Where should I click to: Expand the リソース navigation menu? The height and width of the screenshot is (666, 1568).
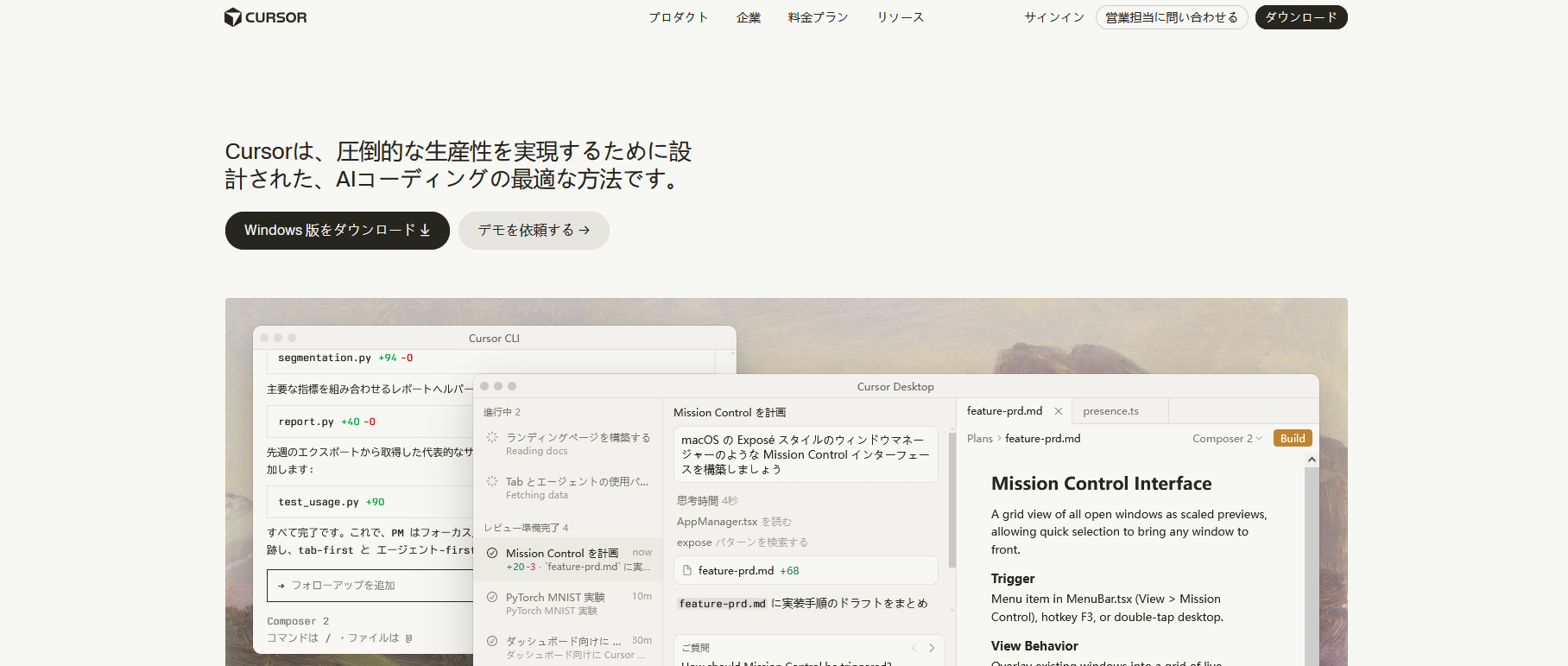click(900, 17)
